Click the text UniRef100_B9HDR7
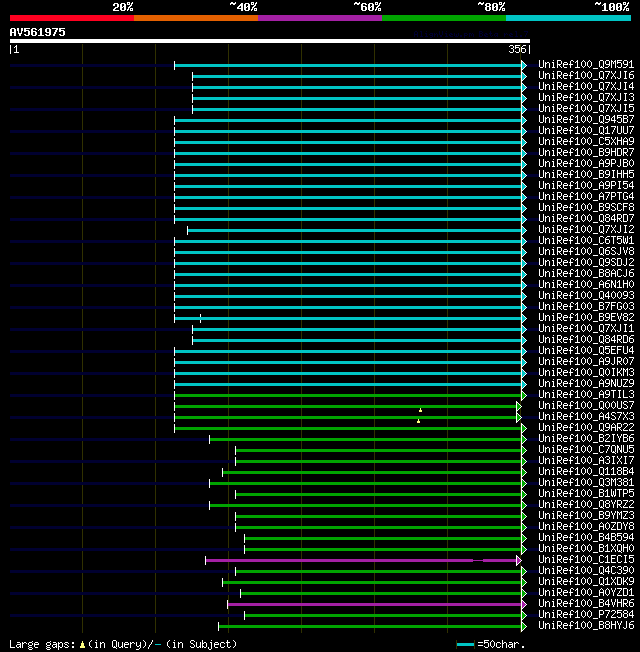 click(586, 152)
